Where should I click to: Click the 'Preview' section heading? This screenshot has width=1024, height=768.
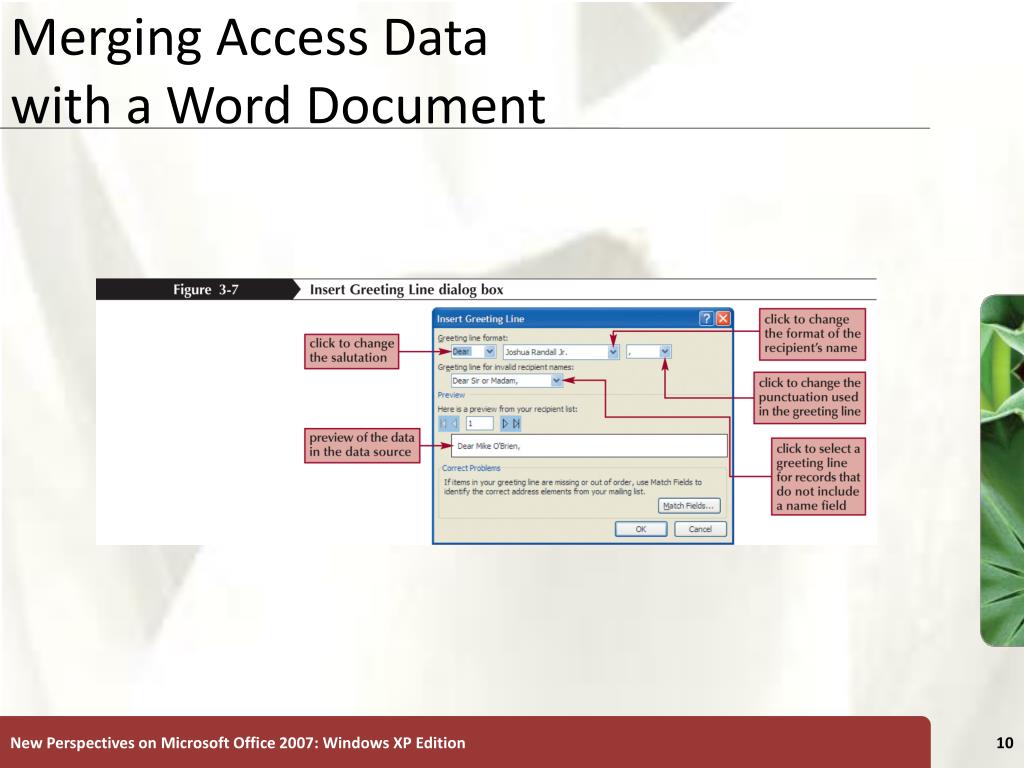pos(451,395)
